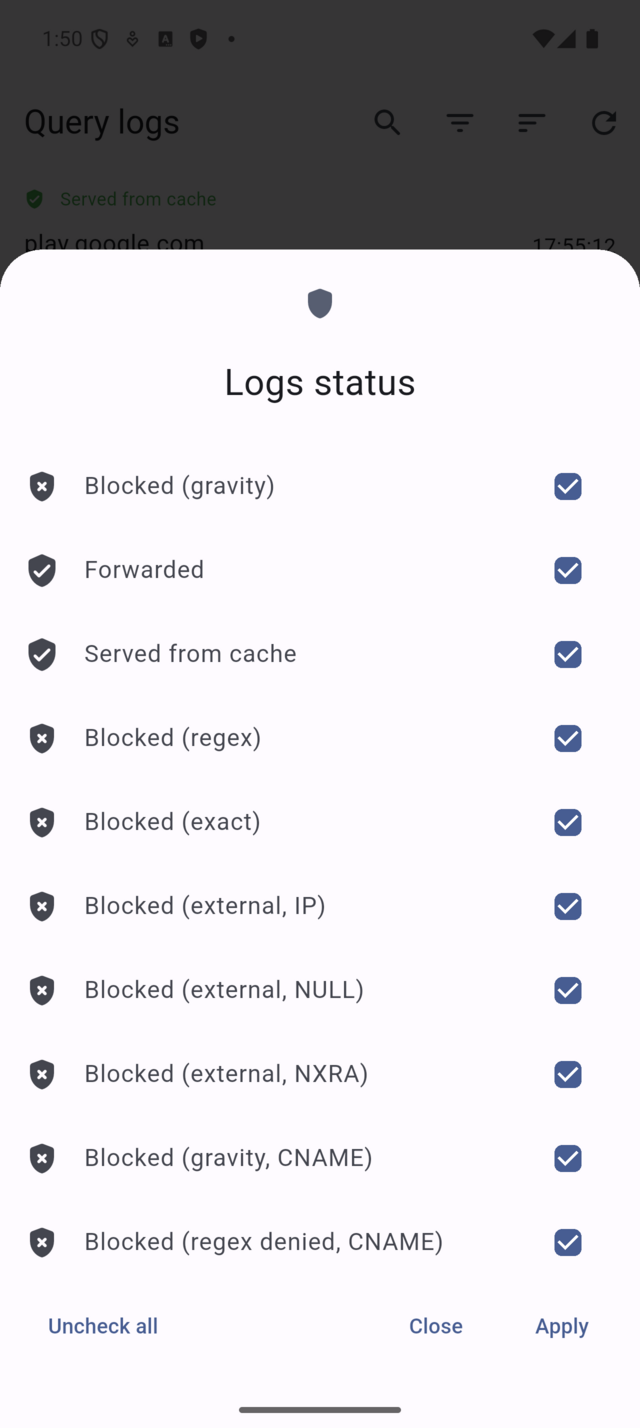The height and width of the screenshot is (1428, 640).
Task: Uncheck the Blocked (gravity) checkbox
Action: click(x=568, y=486)
